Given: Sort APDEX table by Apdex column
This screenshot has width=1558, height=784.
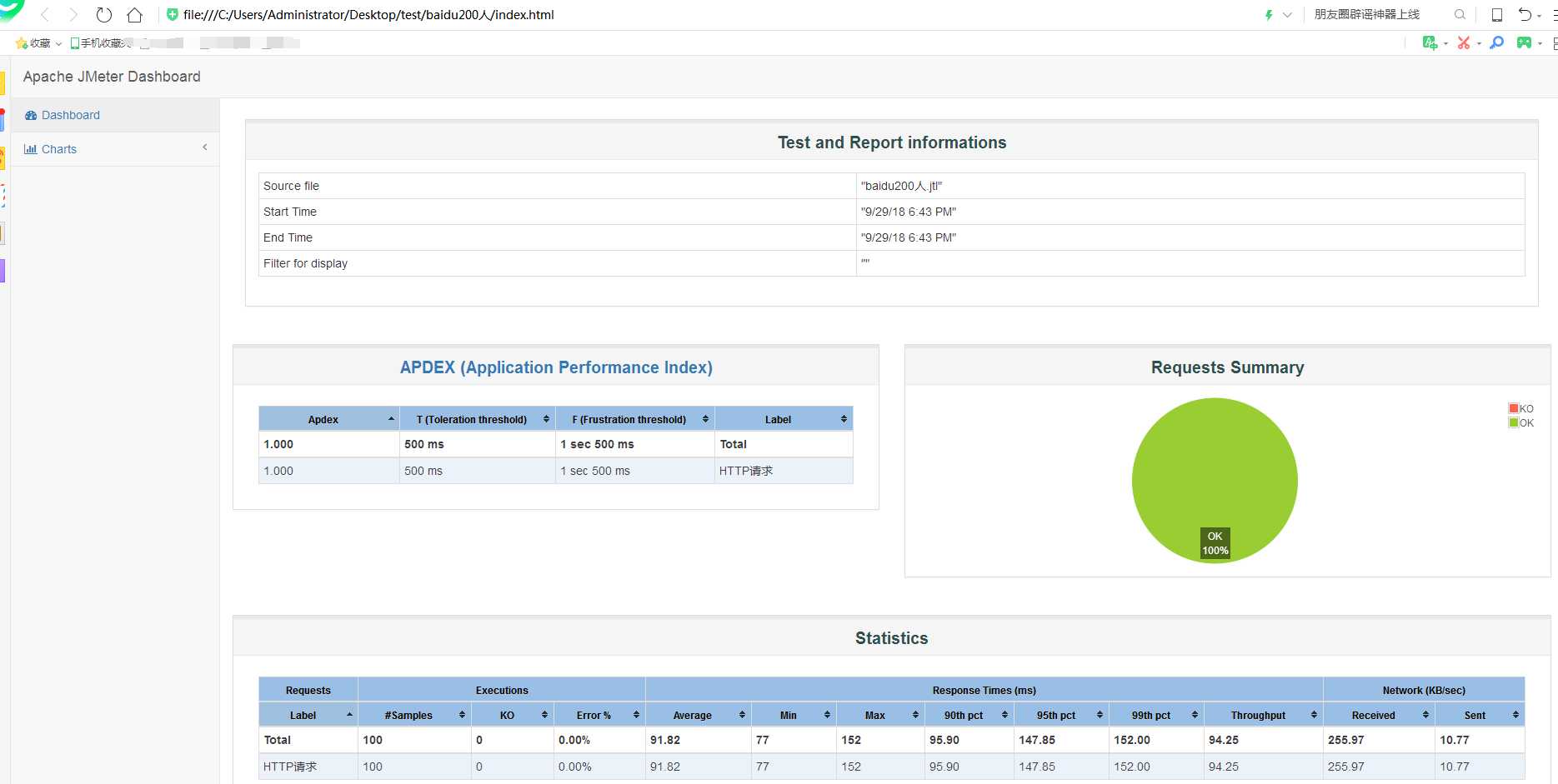Looking at the screenshot, I should point(329,419).
